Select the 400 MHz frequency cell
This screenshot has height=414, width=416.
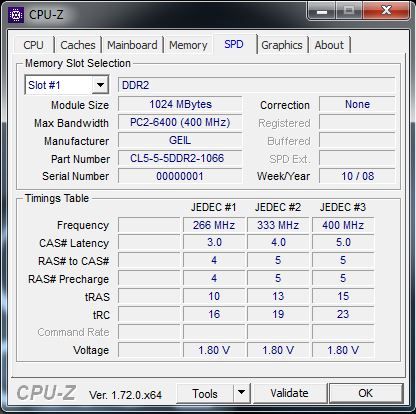click(343, 225)
